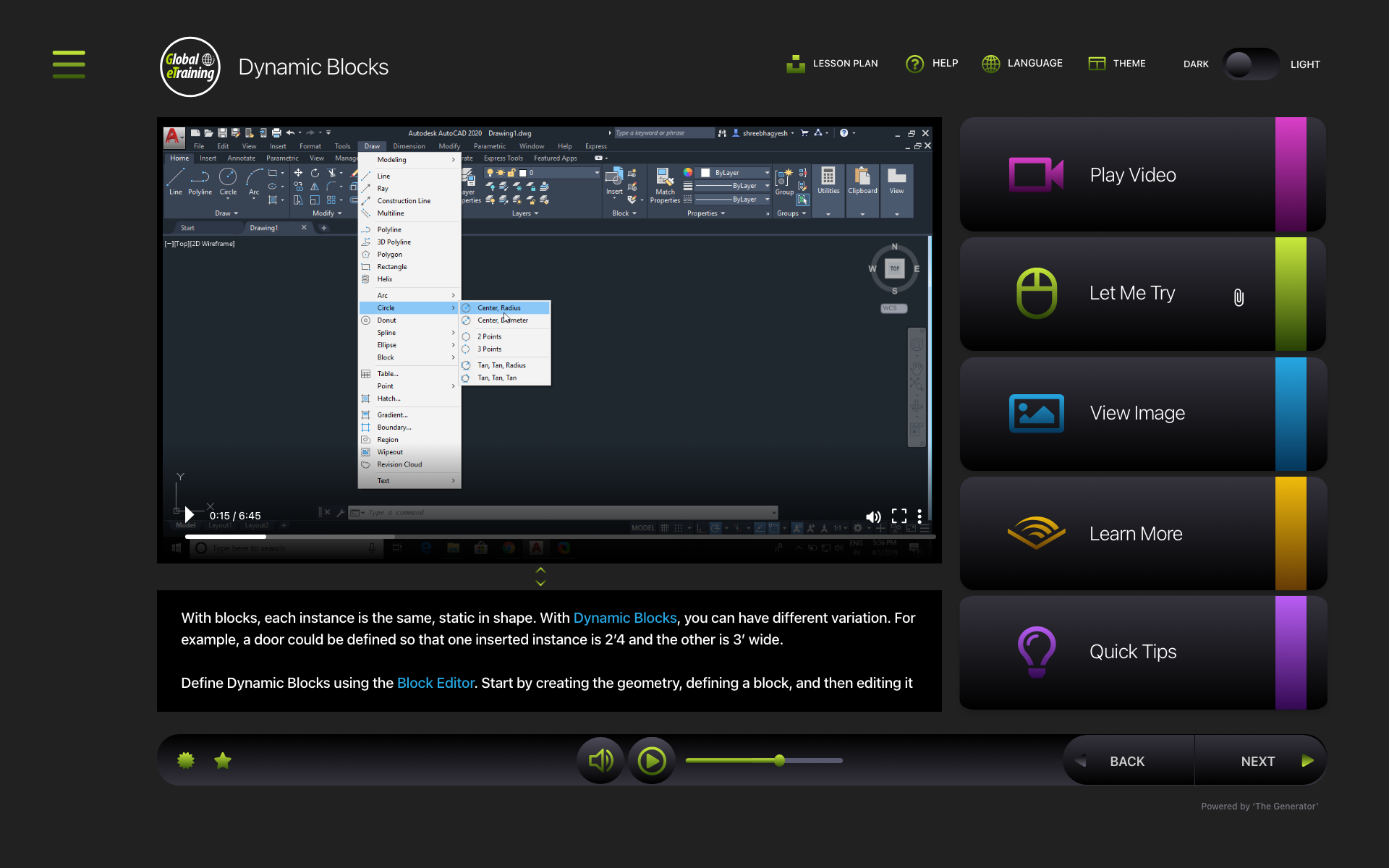Click the green mouse icon
The image size is (1389, 868).
pyautogui.click(x=1037, y=294)
